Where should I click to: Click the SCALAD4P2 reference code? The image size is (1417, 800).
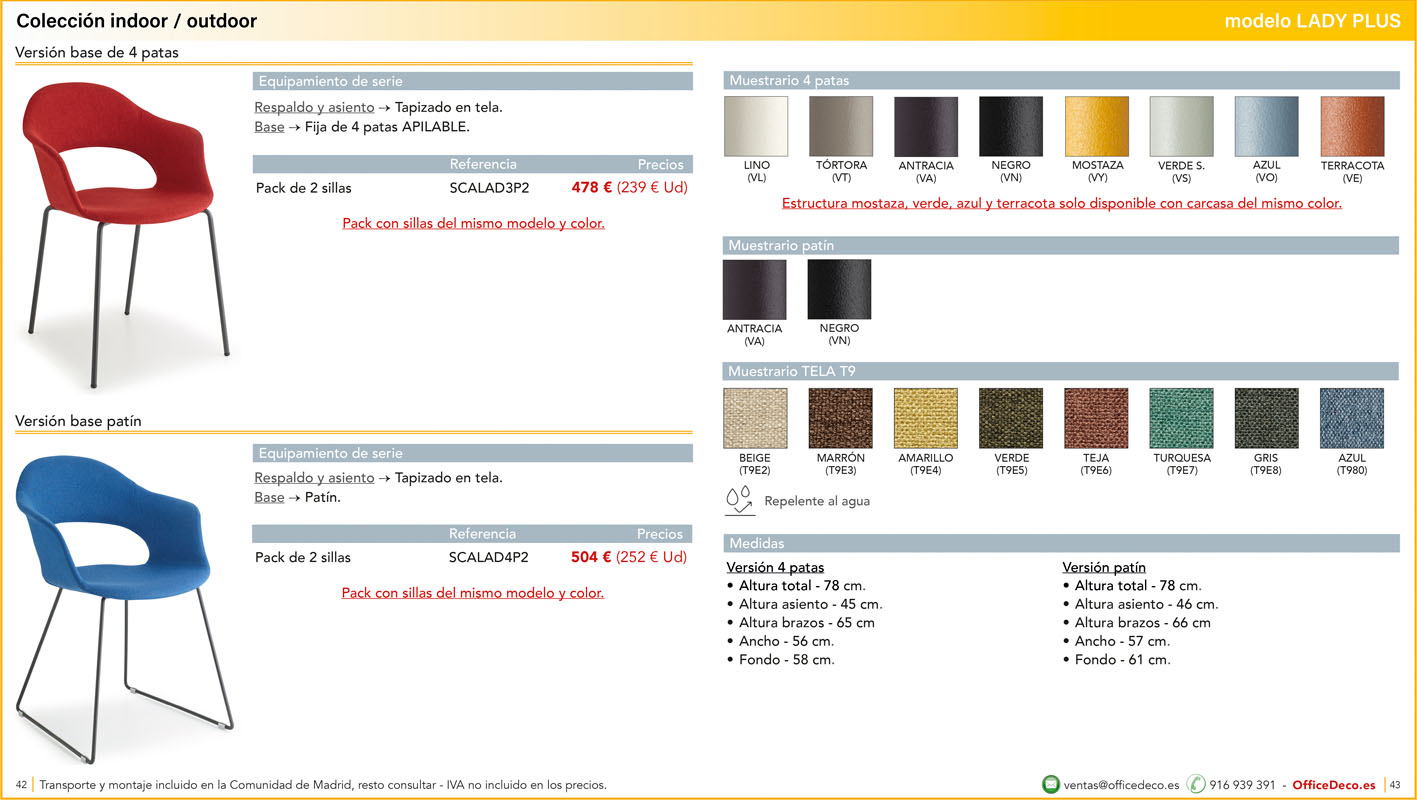(488, 557)
